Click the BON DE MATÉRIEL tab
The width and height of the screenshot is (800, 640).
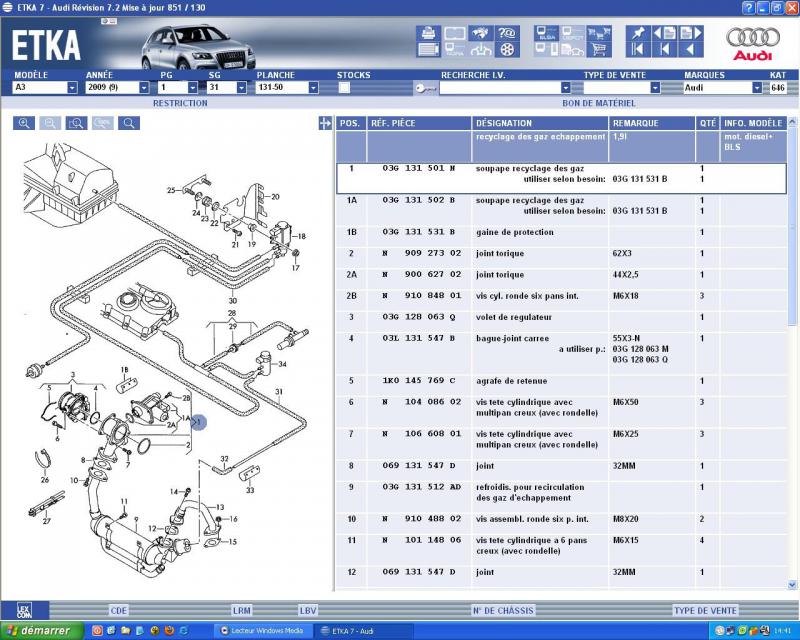[x=599, y=103]
